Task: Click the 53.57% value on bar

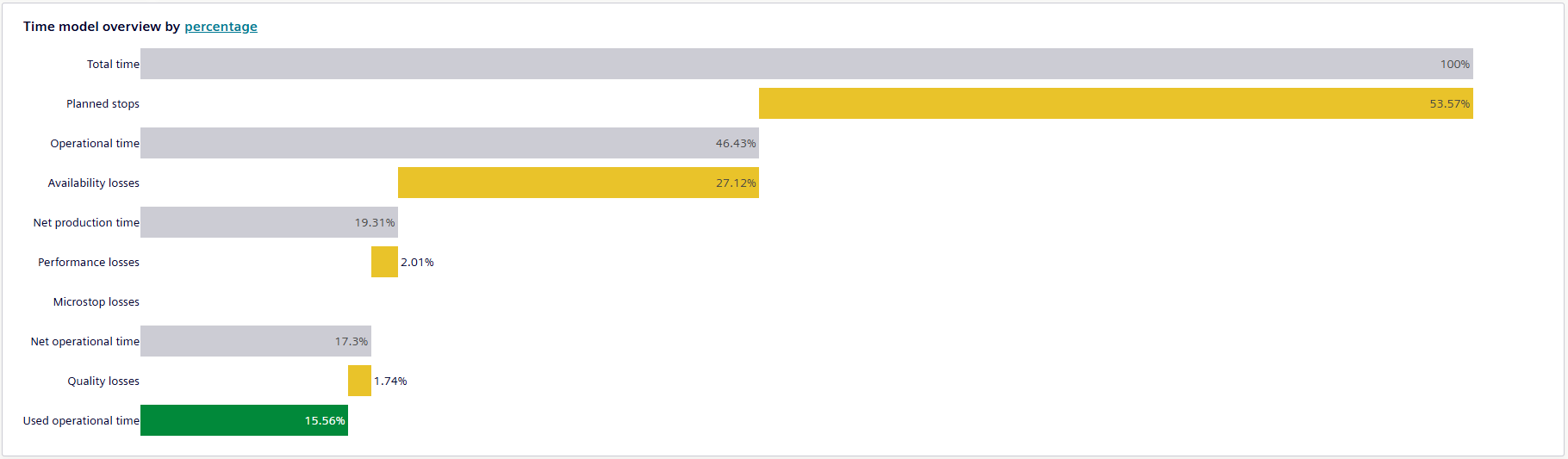Action: click(1450, 103)
